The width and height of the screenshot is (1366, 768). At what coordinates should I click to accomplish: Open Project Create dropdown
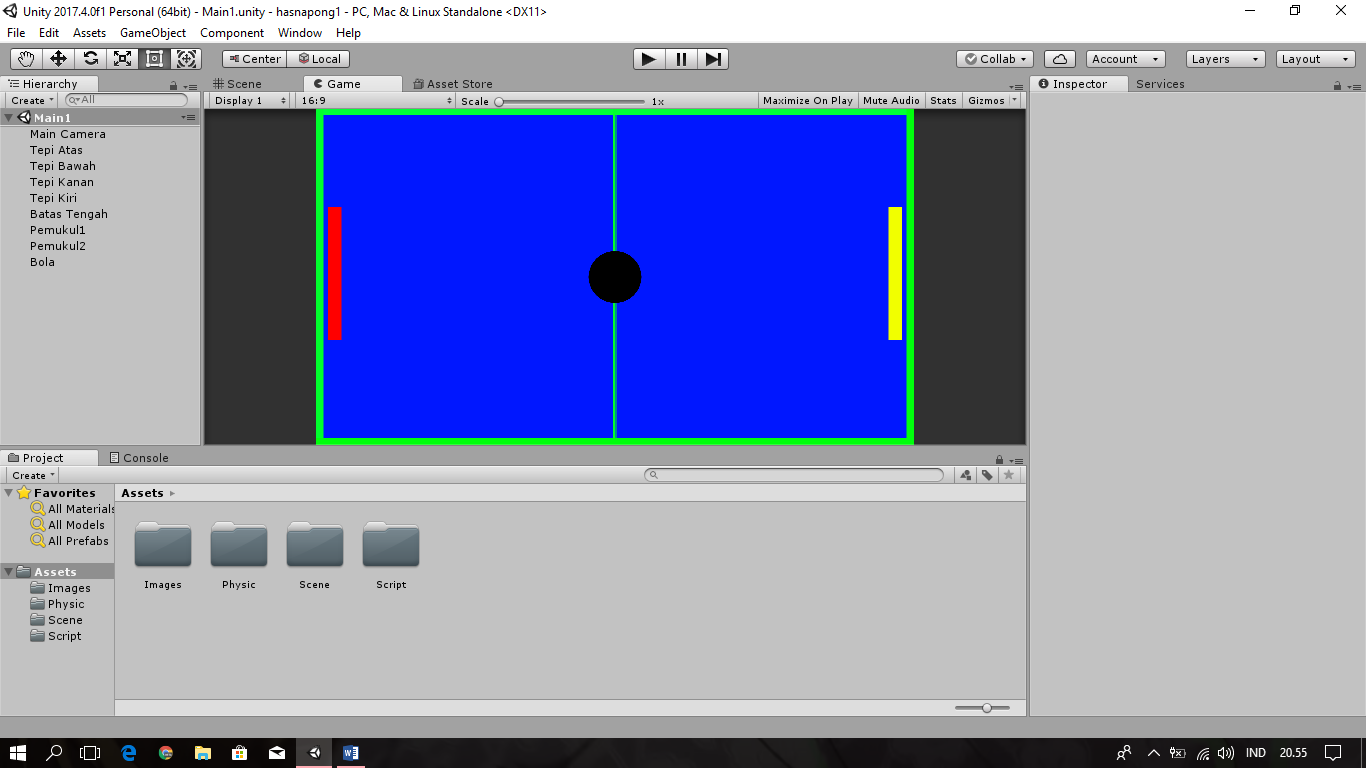click(x=33, y=475)
